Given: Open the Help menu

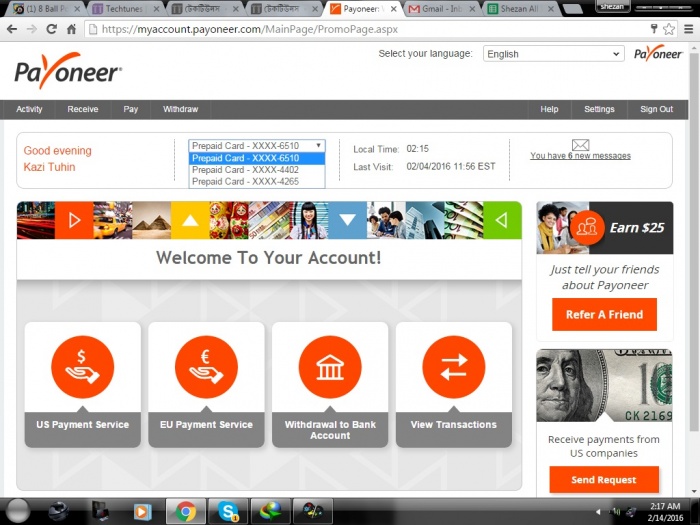Looking at the screenshot, I should [x=549, y=109].
